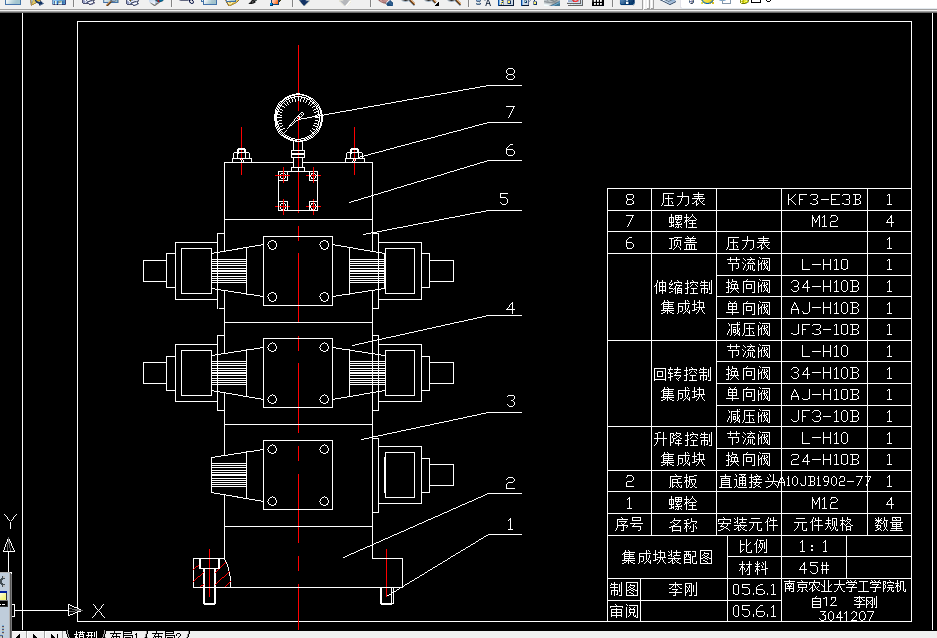Image resolution: width=937 pixels, height=638 pixels.
Task: Click the 审阅 label cell
Action: [624, 611]
